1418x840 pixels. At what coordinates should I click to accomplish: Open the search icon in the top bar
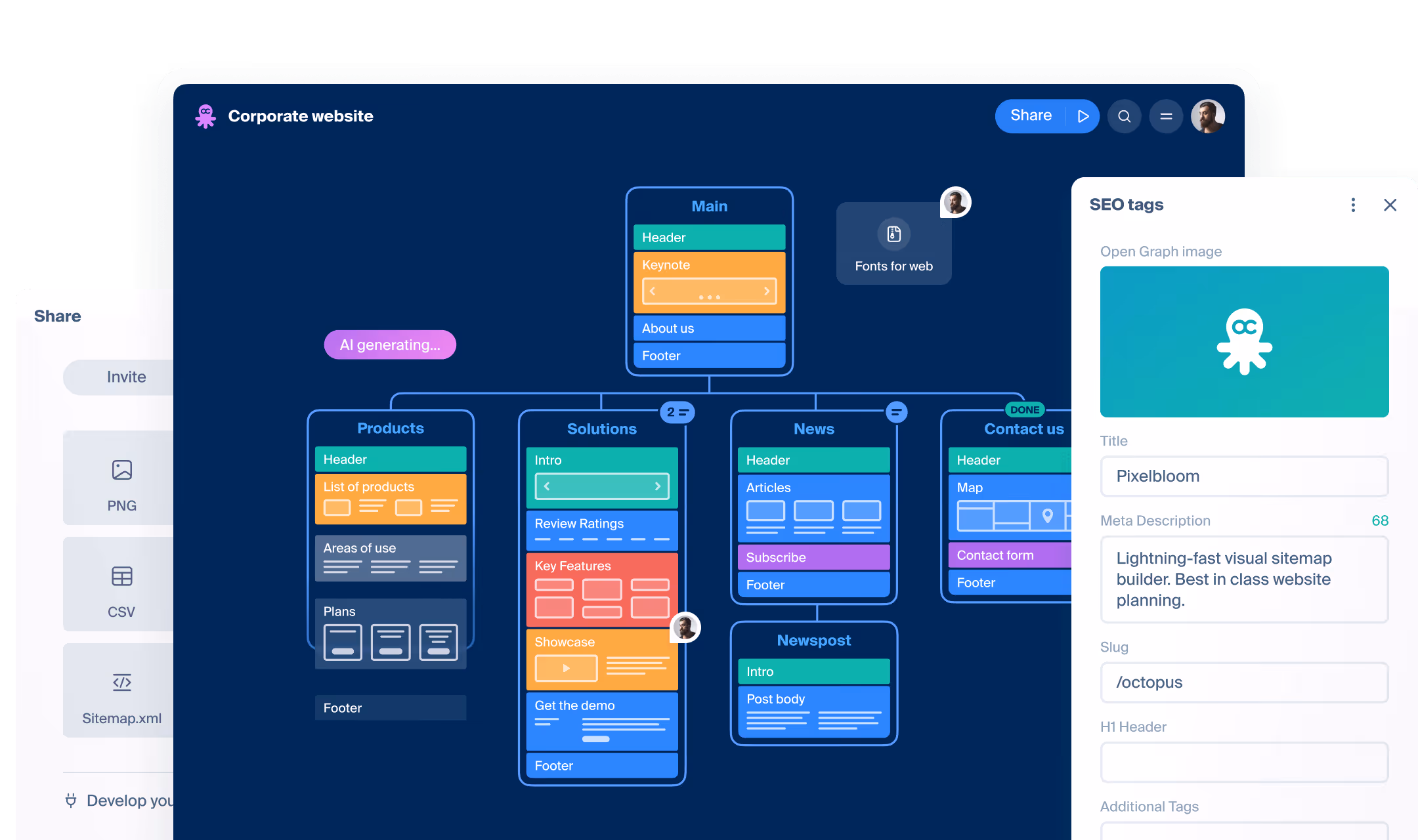click(x=1125, y=116)
